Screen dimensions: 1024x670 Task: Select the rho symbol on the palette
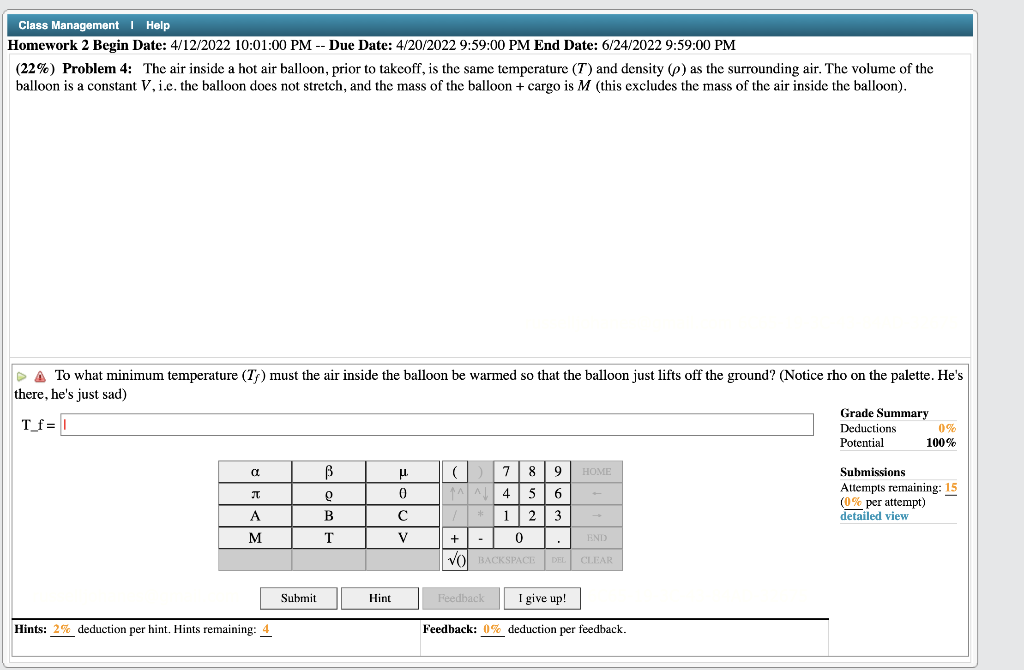[329, 493]
